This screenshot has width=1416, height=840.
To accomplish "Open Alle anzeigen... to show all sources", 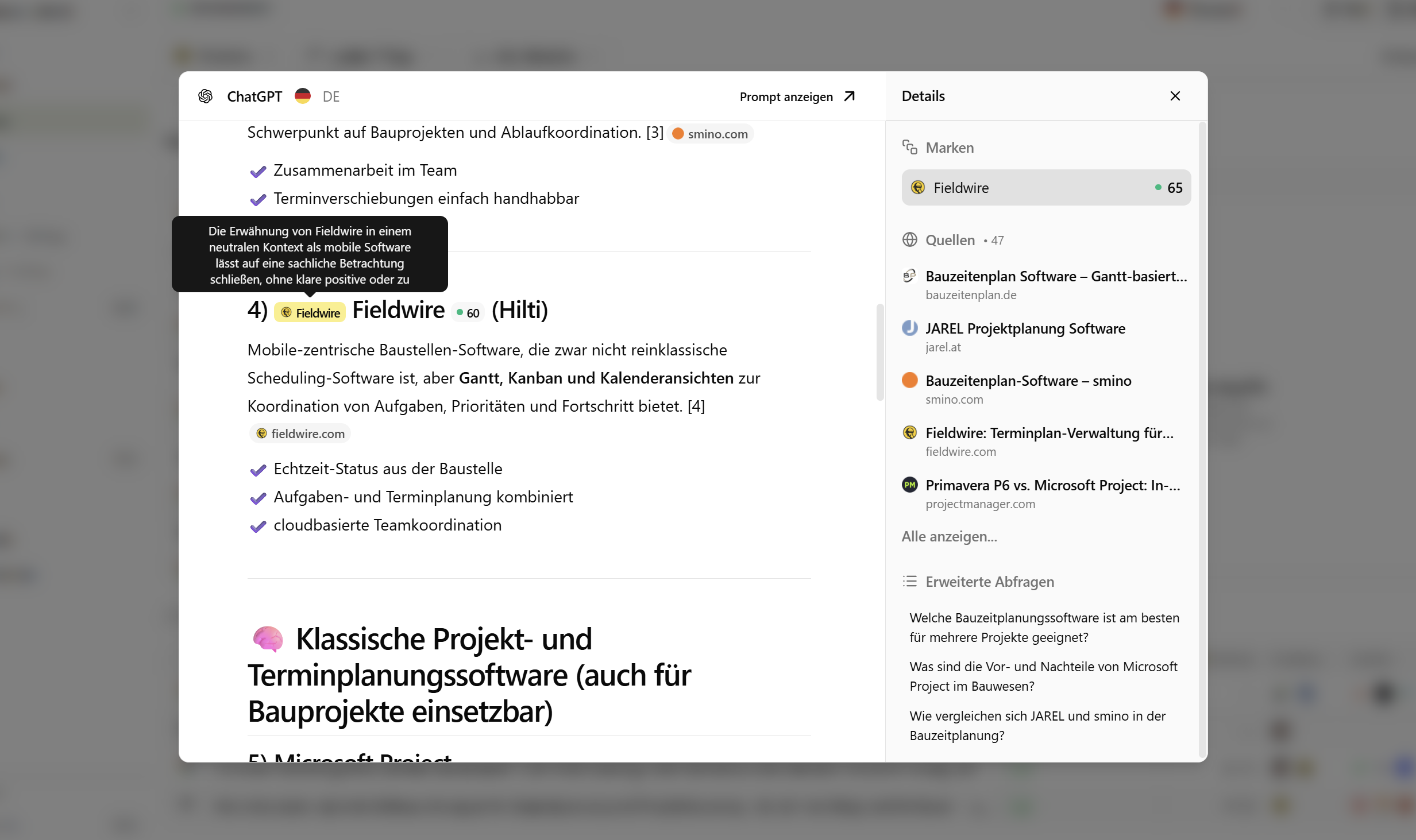I will (949, 536).
